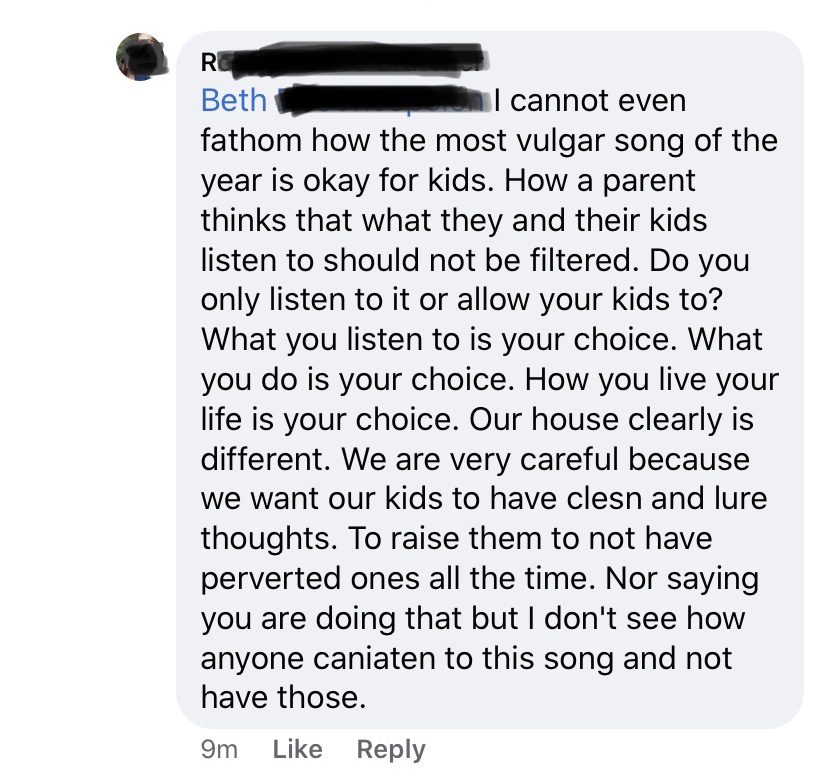827x782 pixels.
Task: Reply to this comment
Action: click(x=391, y=749)
